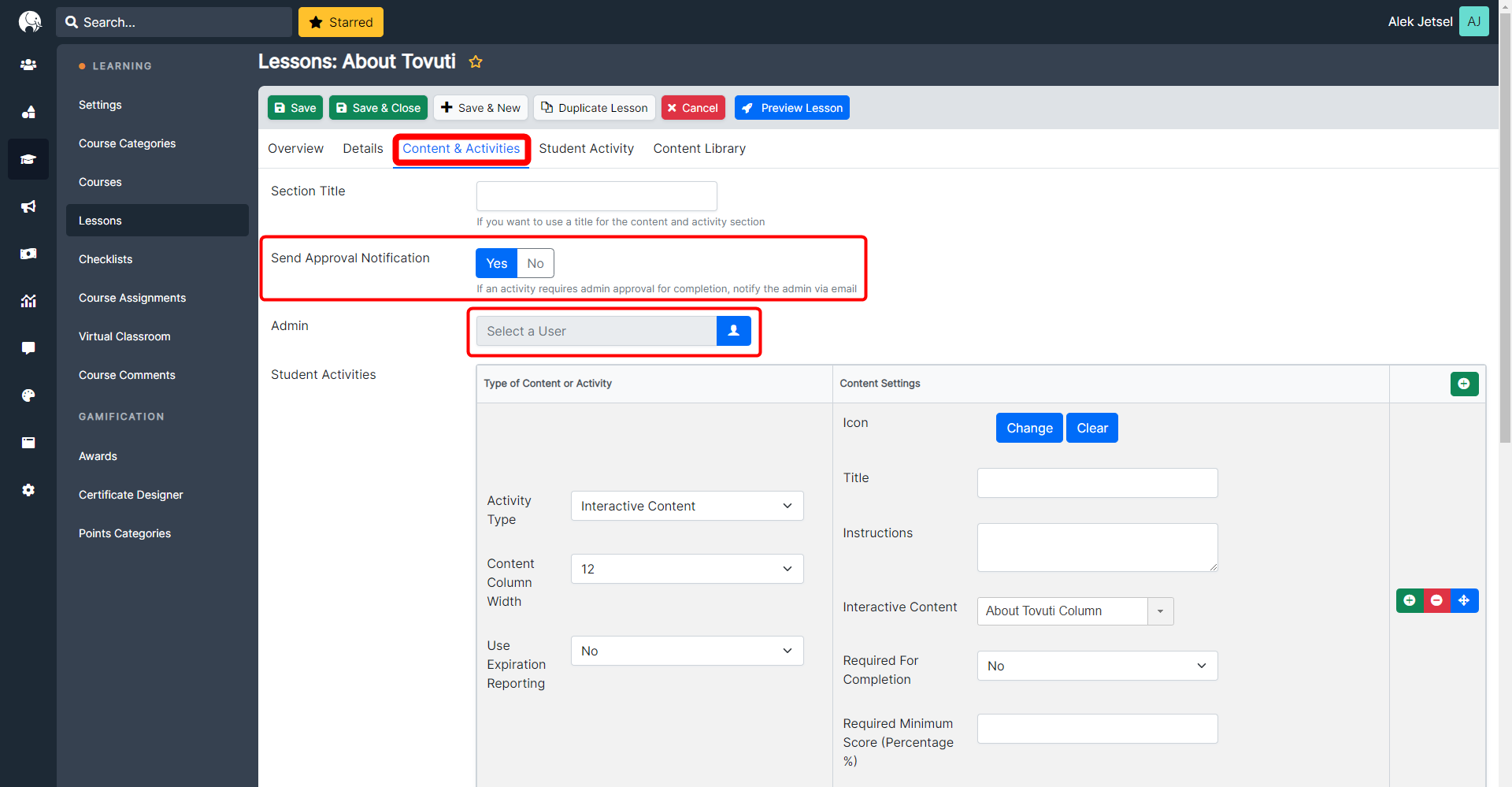Image resolution: width=1512 pixels, height=787 pixels.
Task: Select the graduation cap Learning icon
Action: [x=28, y=159]
